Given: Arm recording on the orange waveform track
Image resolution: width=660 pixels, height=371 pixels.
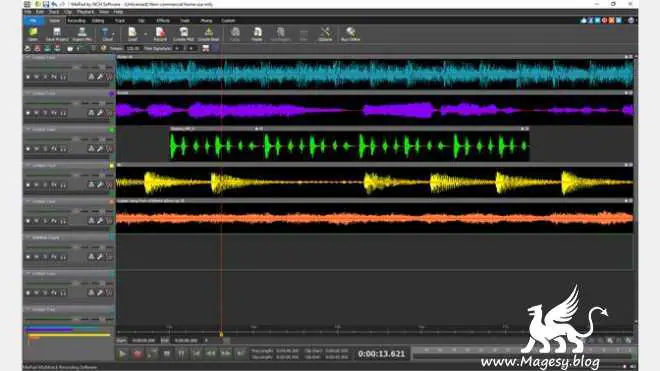Looking at the screenshot, I should click(x=28, y=220).
